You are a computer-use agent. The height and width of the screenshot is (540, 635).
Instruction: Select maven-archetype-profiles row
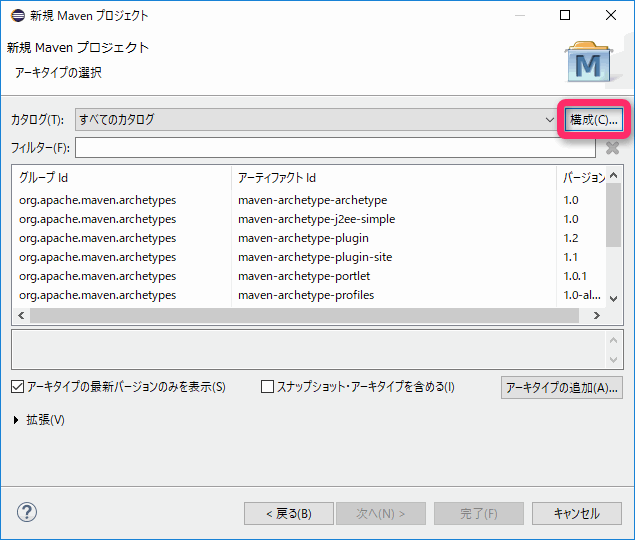[x=309, y=295]
